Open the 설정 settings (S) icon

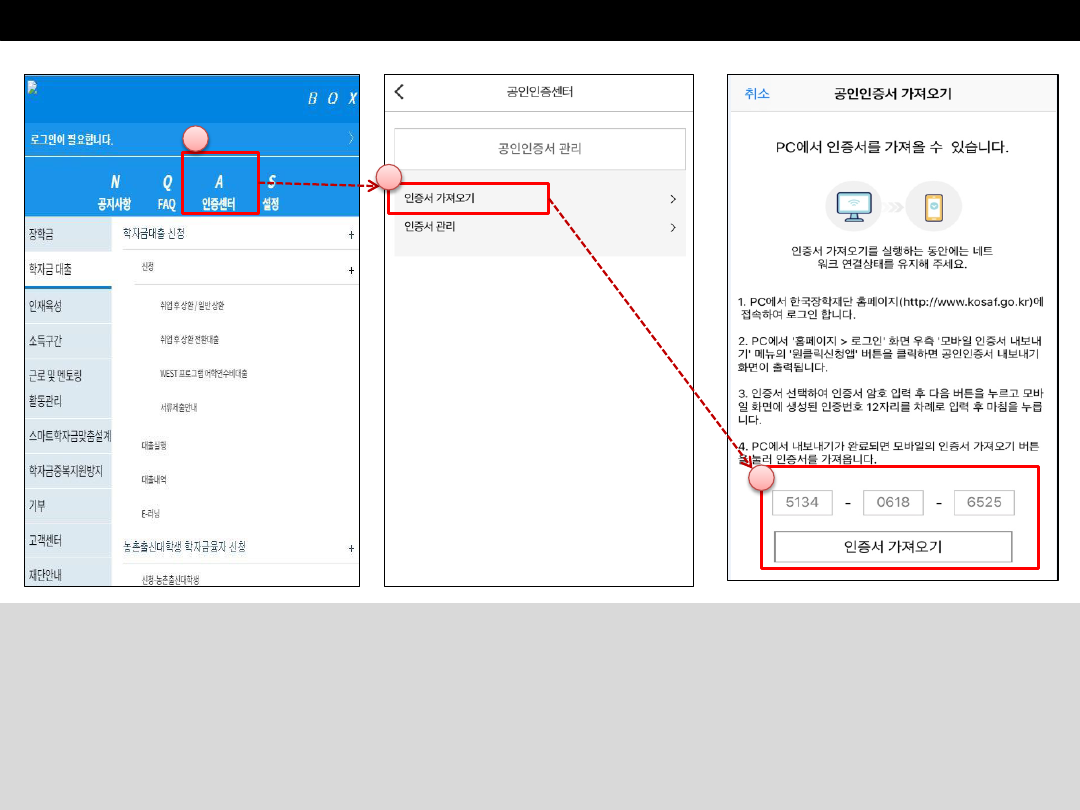271,191
